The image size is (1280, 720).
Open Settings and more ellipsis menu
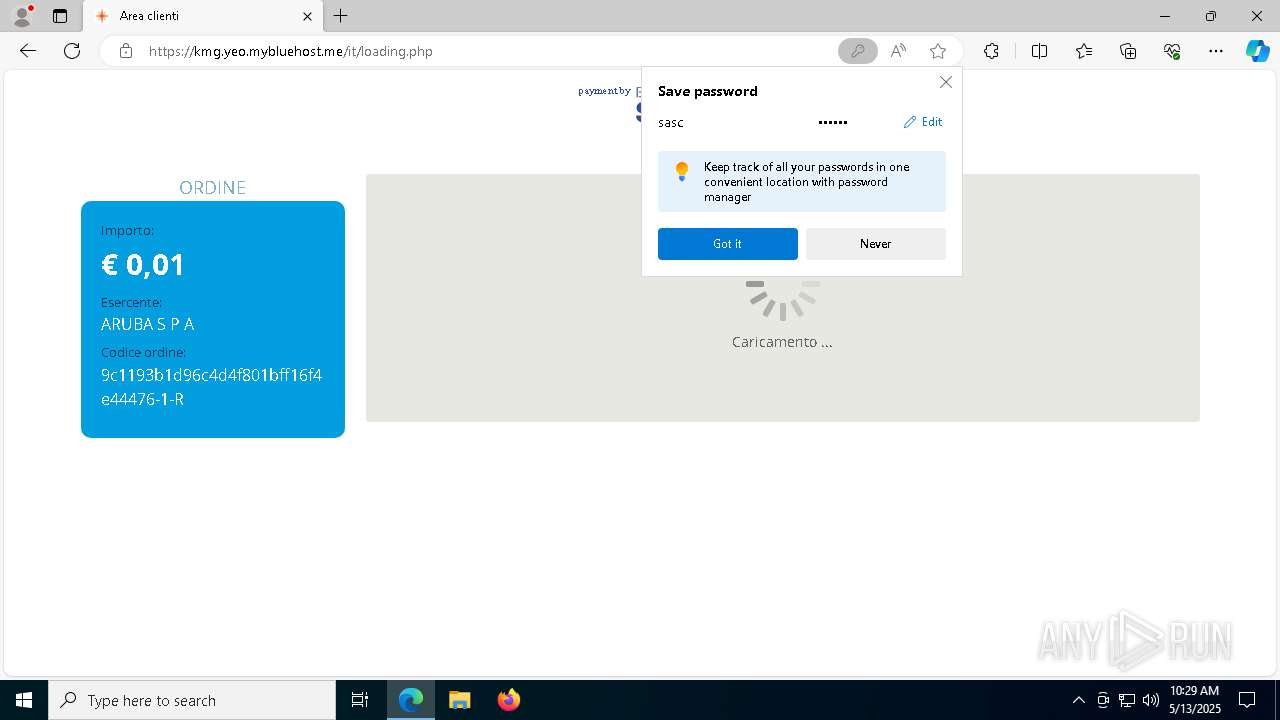[x=1216, y=51]
